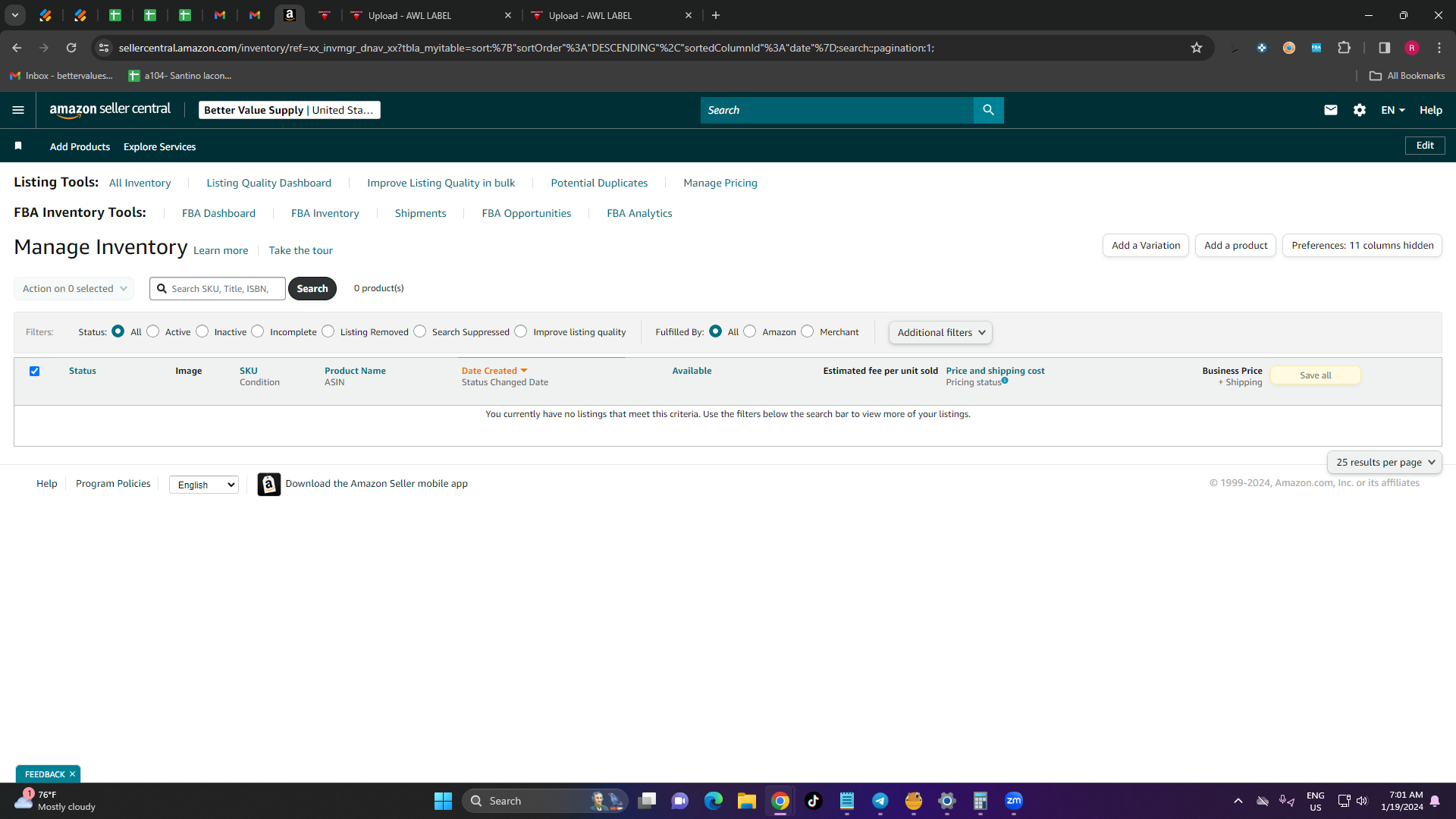This screenshot has height=819, width=1456.
Task: Open the Better Value Supply account switcher
Action: [x=289, y=110]
